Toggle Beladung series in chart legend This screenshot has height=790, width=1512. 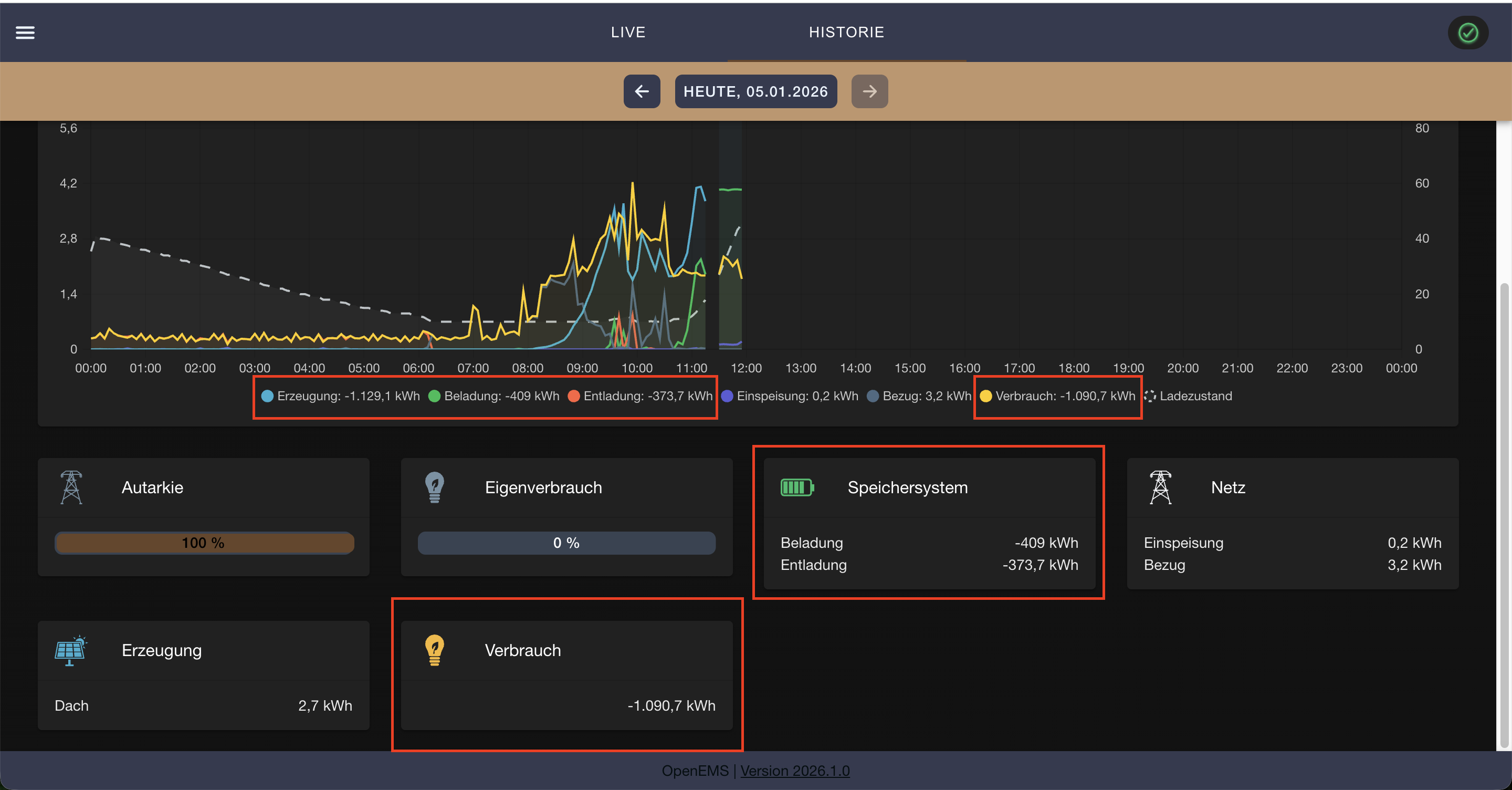point(494,396)
